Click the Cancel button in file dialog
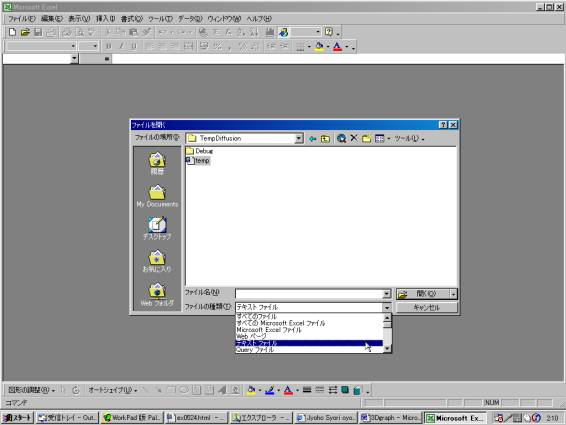Image resolution: width=566 pixels, height=425 pixels. pyautogui.click(x=427, y=307)
